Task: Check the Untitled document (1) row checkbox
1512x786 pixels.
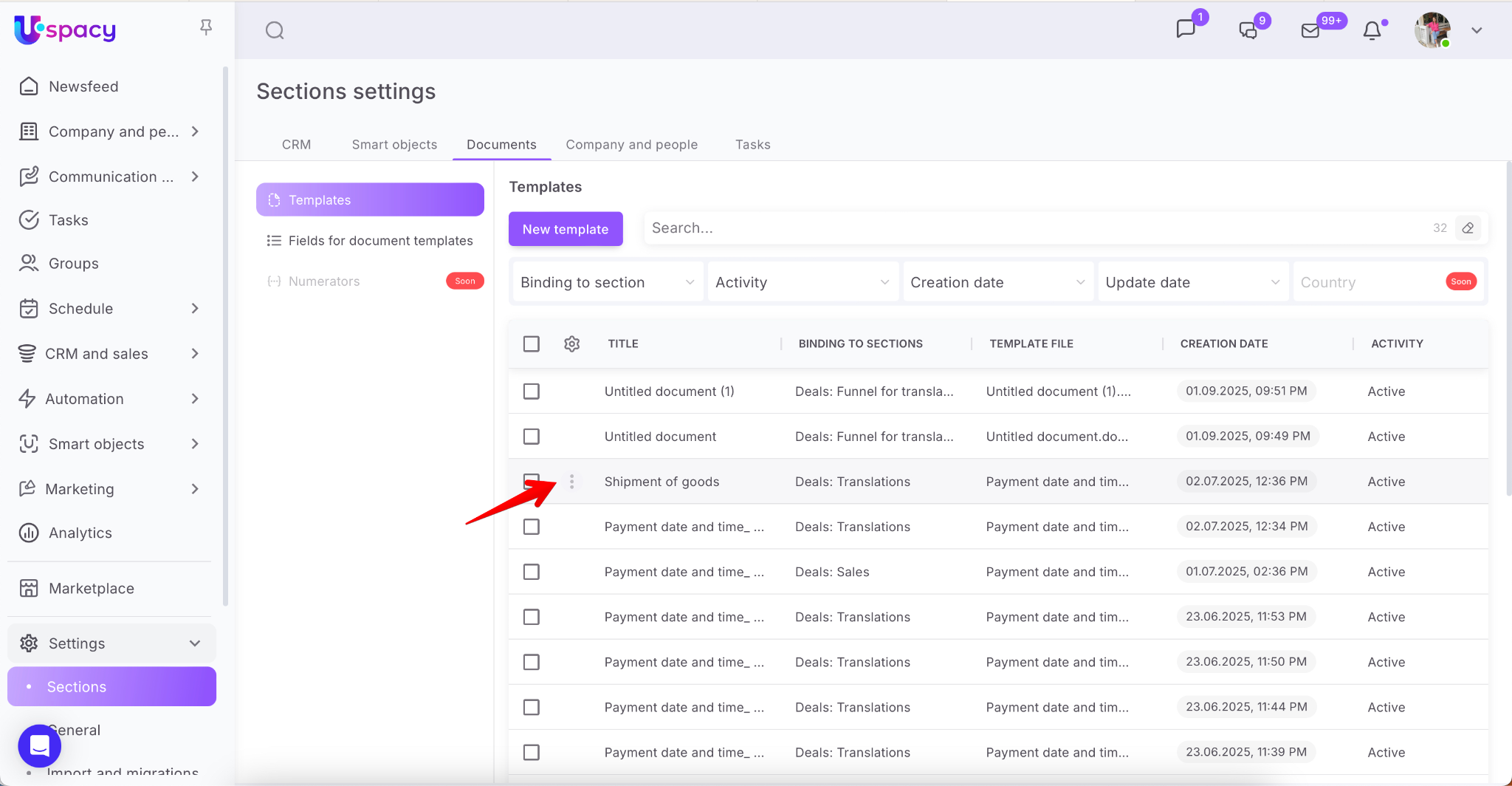Action: [532, 392]
